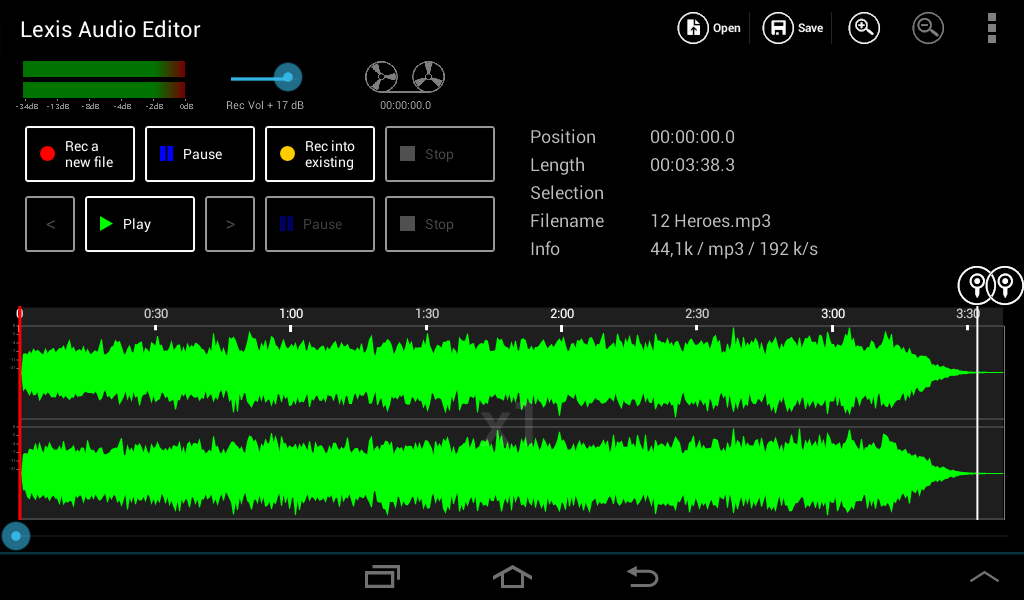Open an audio file with Open icon

710,28
